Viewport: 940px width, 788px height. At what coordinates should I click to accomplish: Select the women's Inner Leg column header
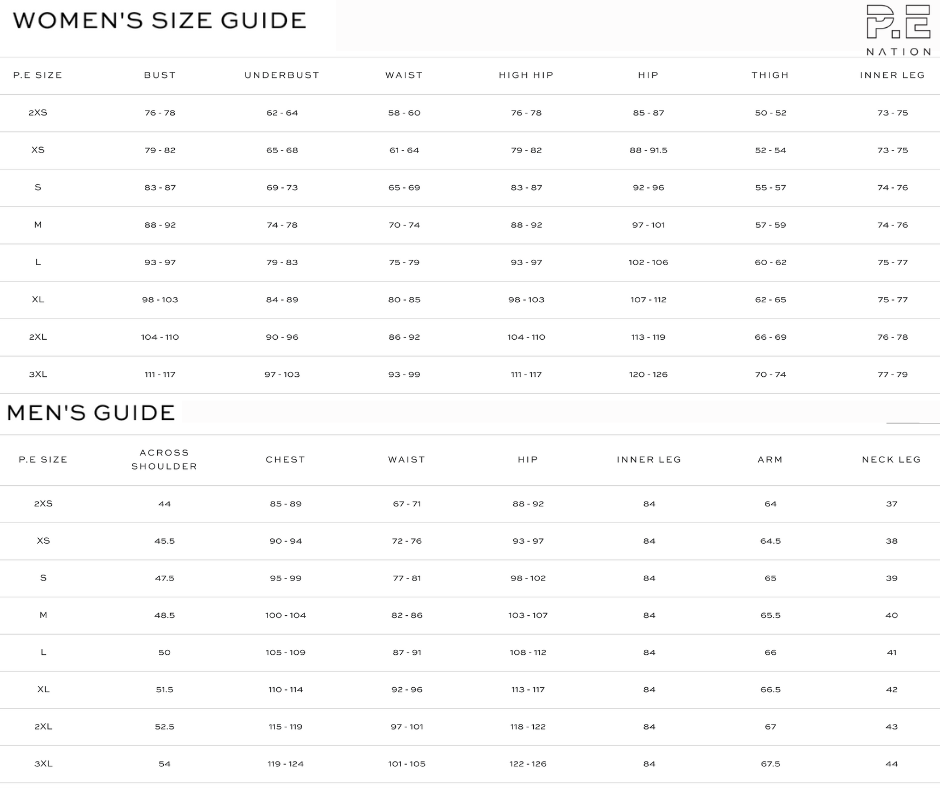tap(892, 76)
